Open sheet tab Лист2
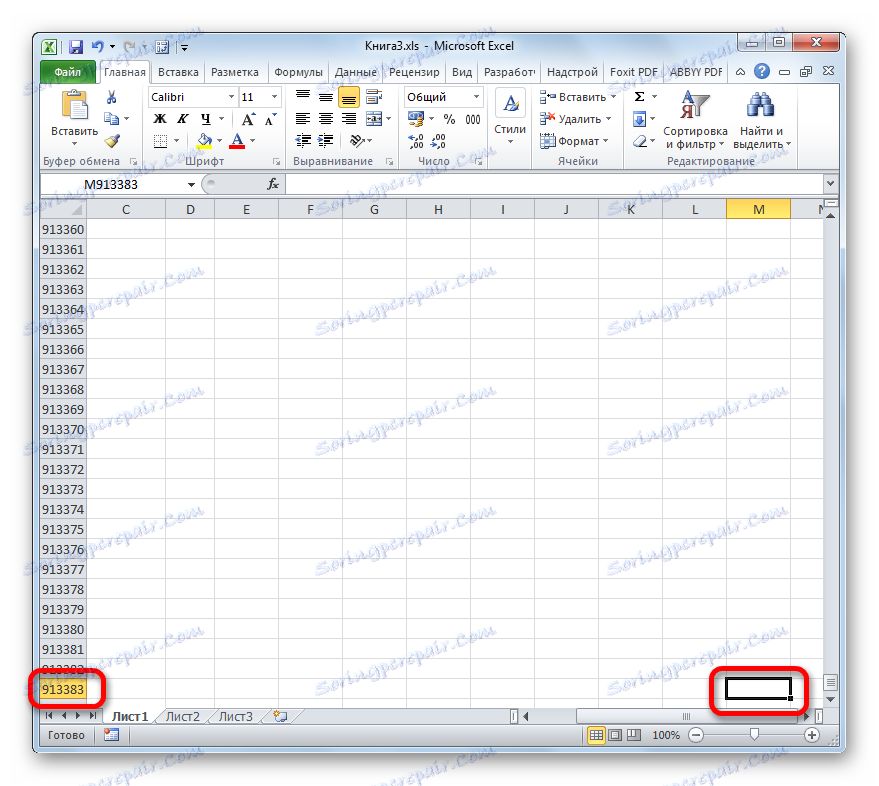Screen dimensions: 879x786 (x=183, y=716)
